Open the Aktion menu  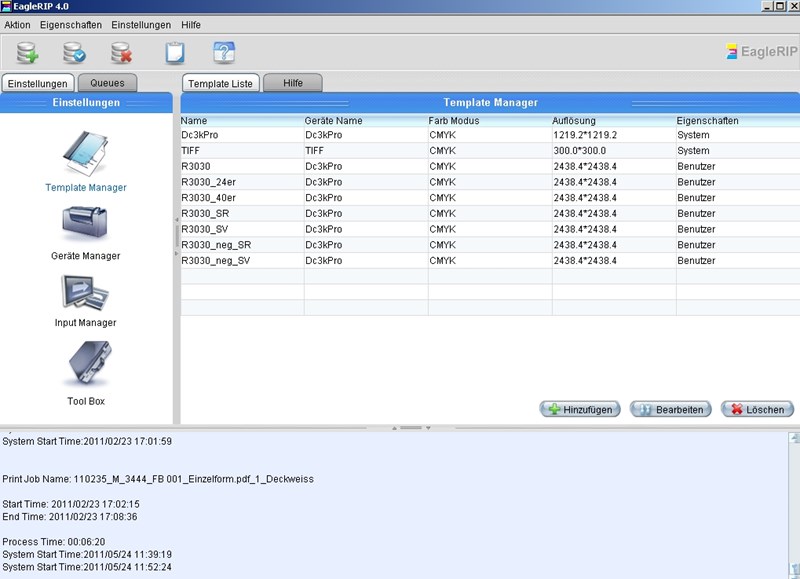tap(18, 24)
